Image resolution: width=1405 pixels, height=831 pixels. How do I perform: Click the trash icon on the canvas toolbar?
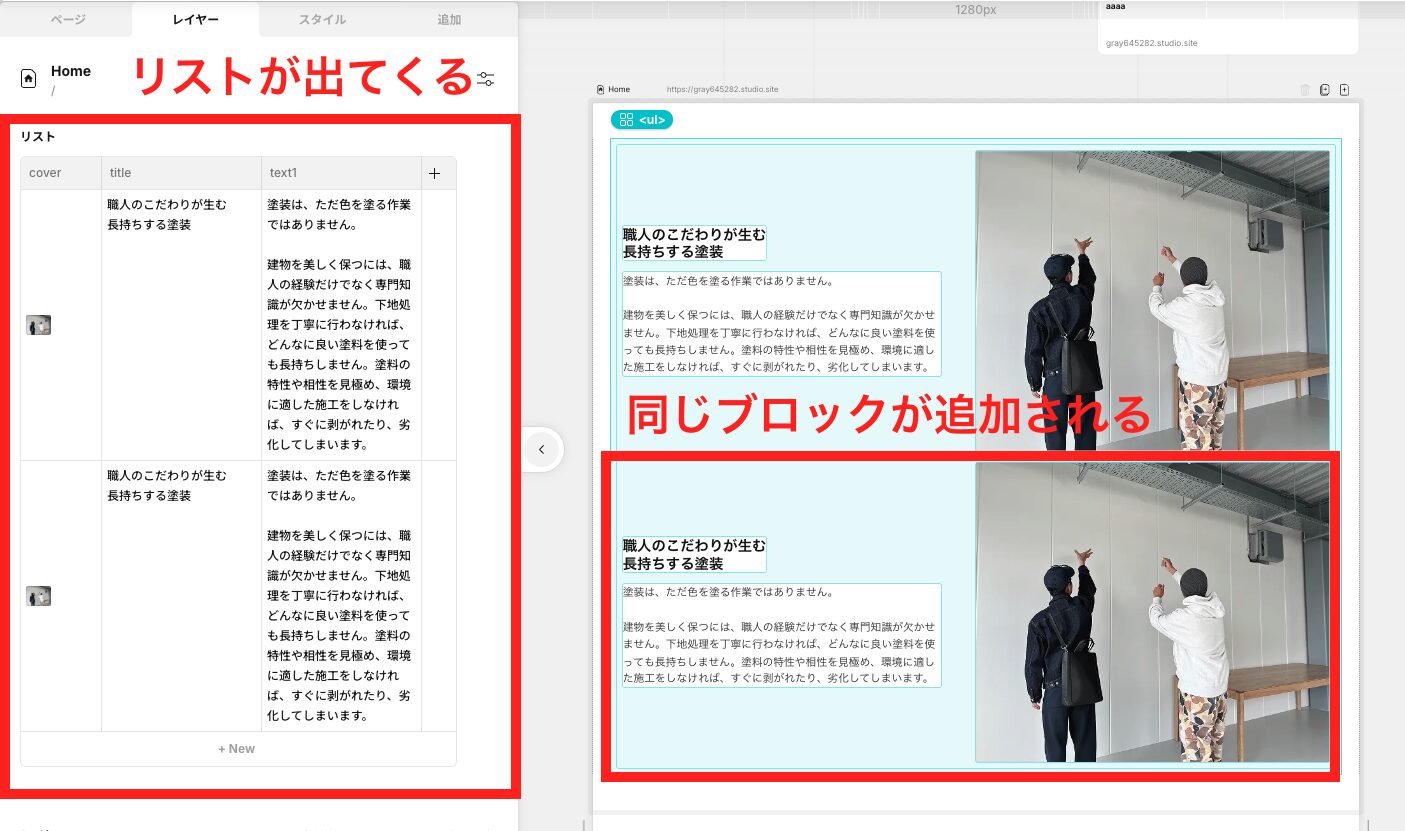(1305, 89)
